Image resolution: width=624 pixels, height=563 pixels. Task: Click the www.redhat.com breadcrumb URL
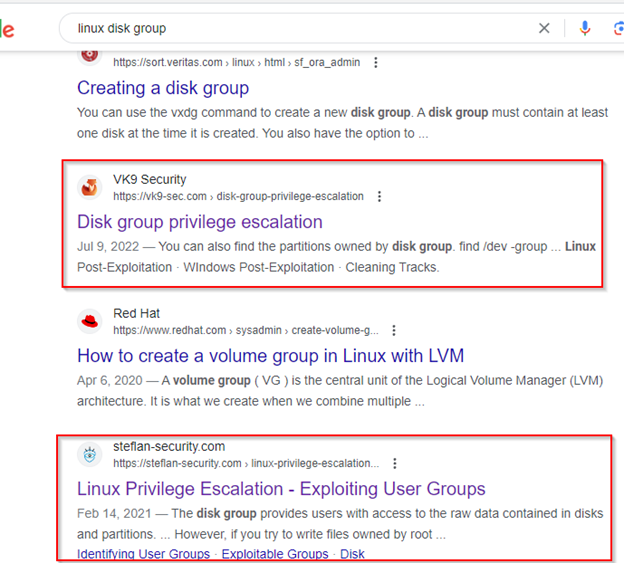tap(246, 330)
